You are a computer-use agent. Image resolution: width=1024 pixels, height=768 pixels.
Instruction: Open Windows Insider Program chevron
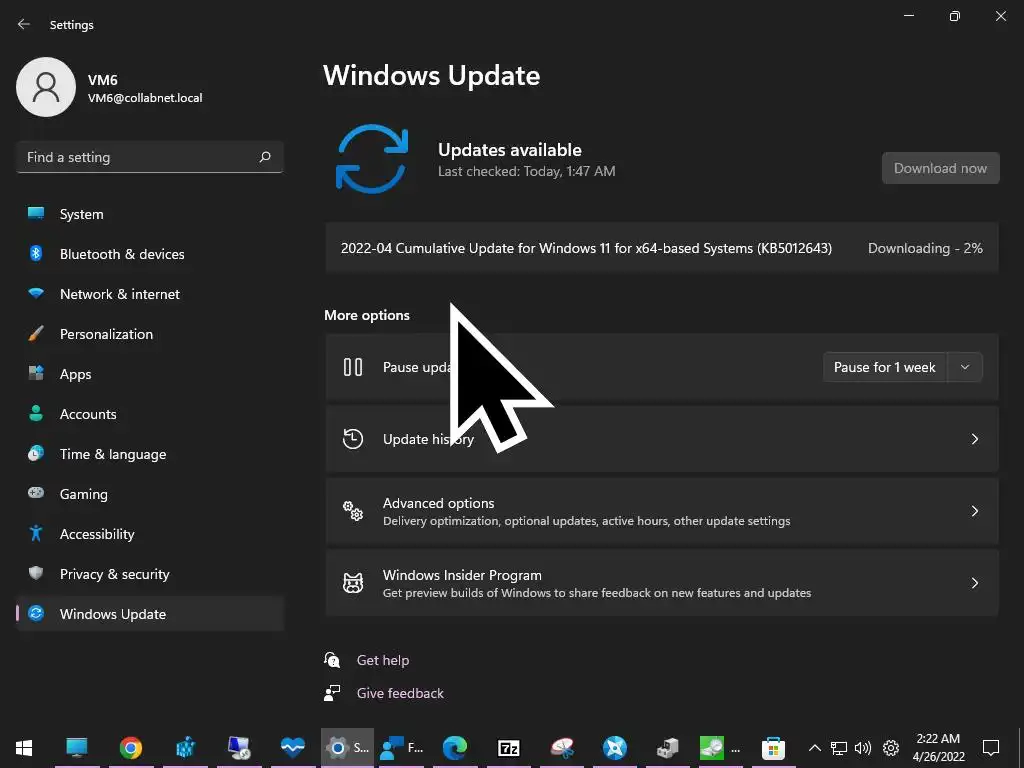click(x=974, y=583)
